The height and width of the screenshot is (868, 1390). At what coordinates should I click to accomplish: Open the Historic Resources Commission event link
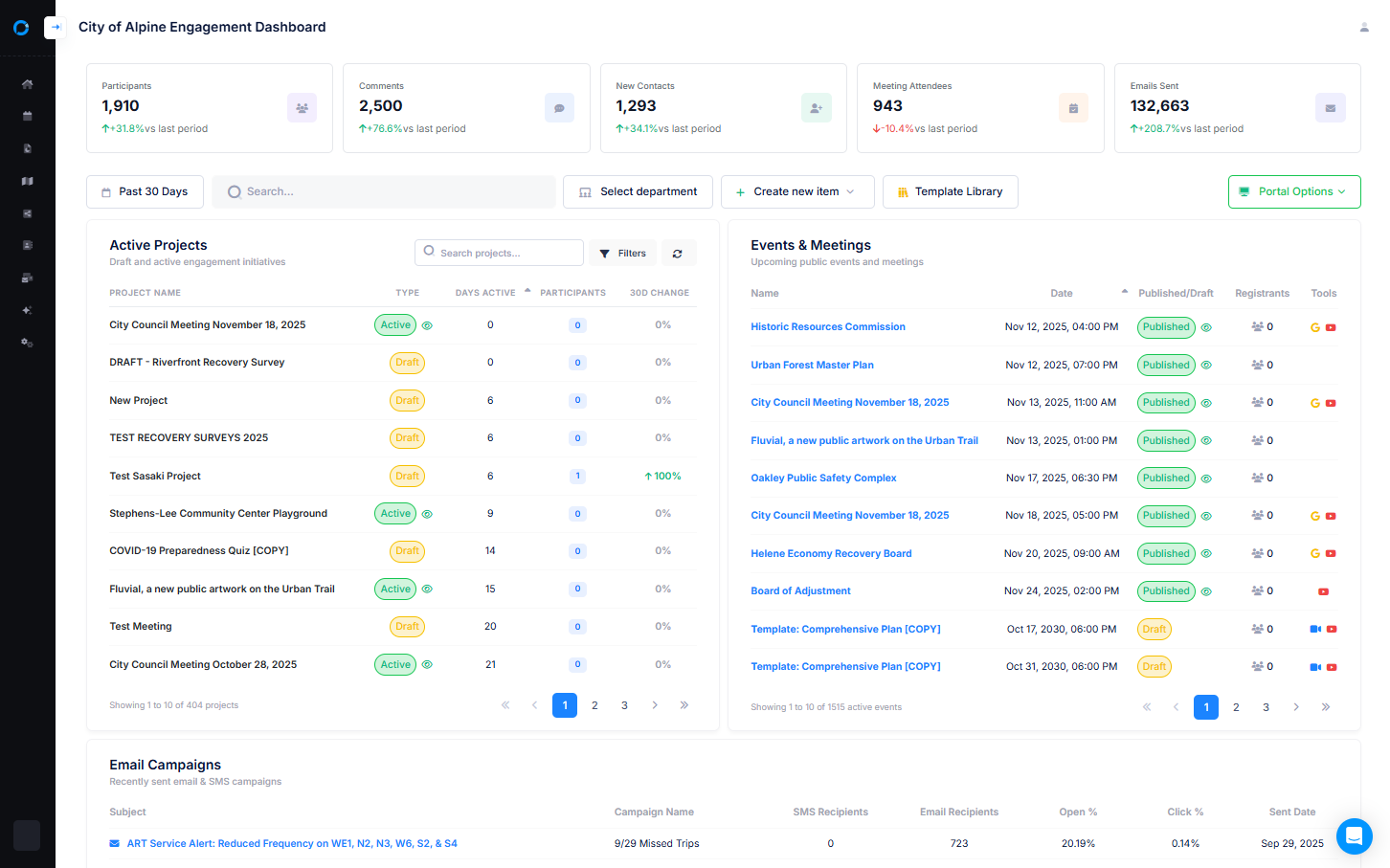[x=827, y=326]
